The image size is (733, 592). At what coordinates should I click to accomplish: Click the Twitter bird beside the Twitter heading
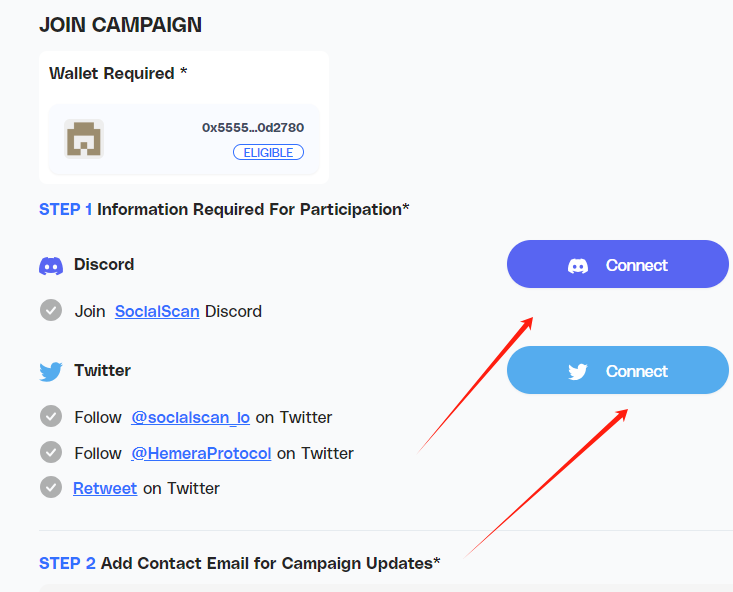[51, 371]
